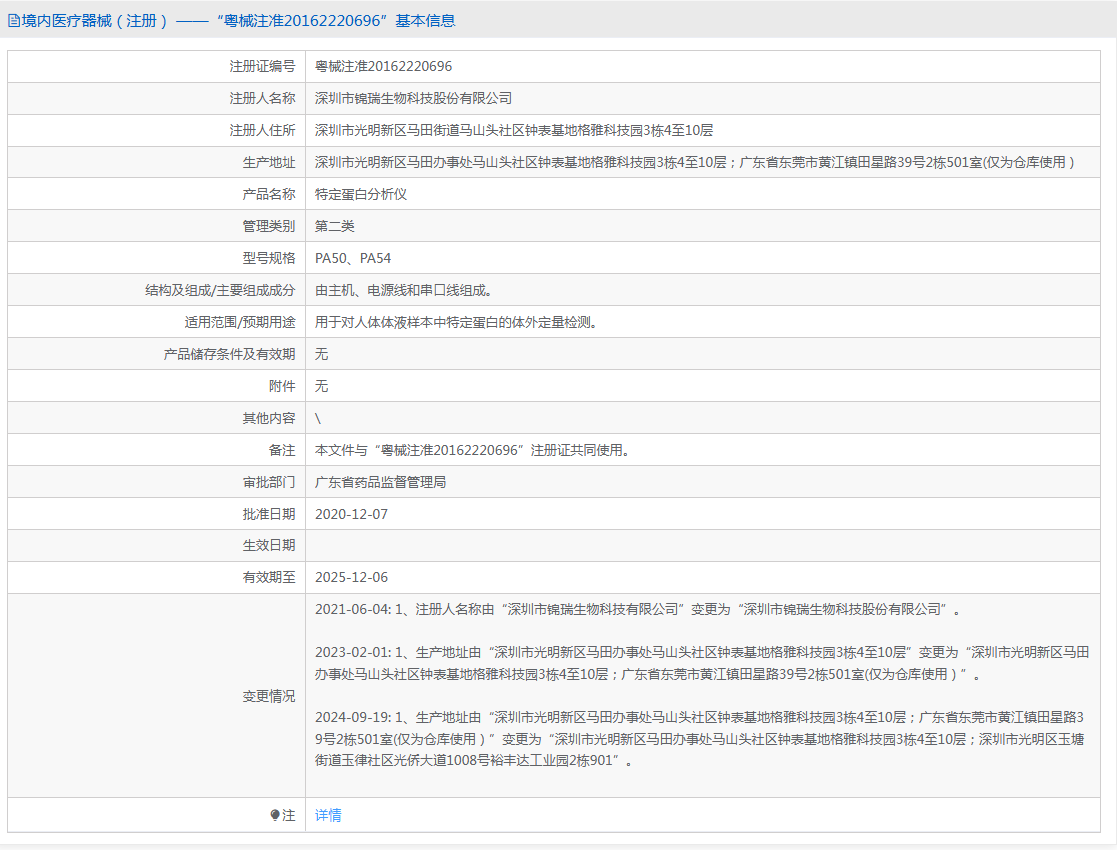Click the 产品名称 row label

269,195
